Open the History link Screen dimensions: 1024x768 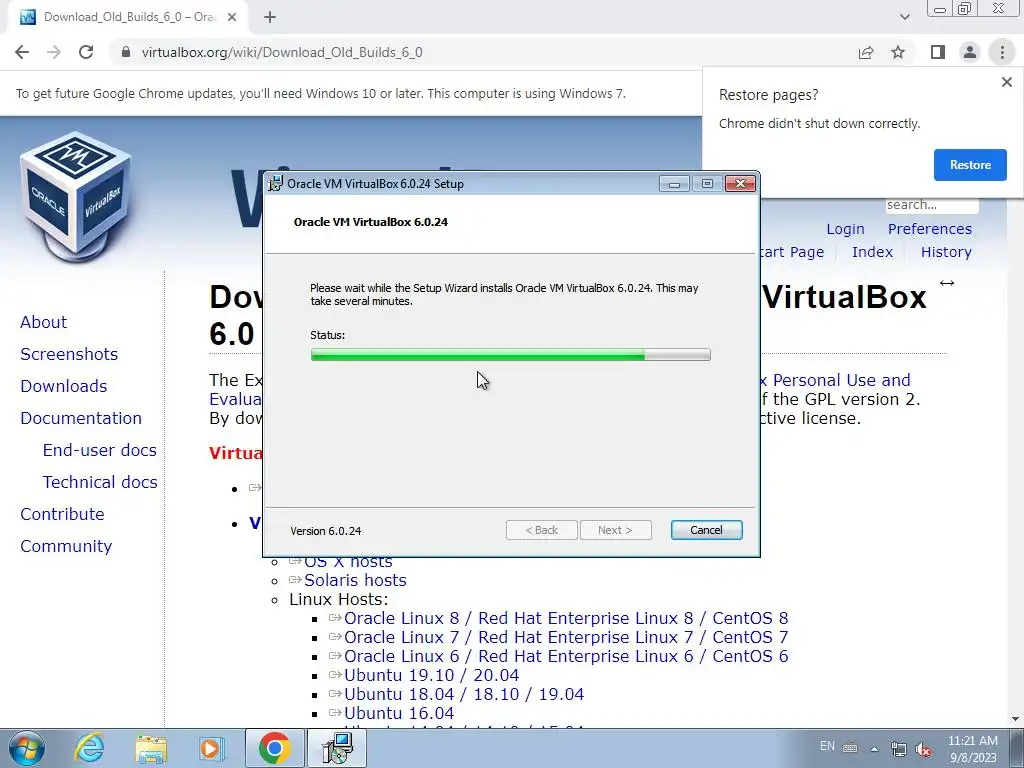[946, 252]
